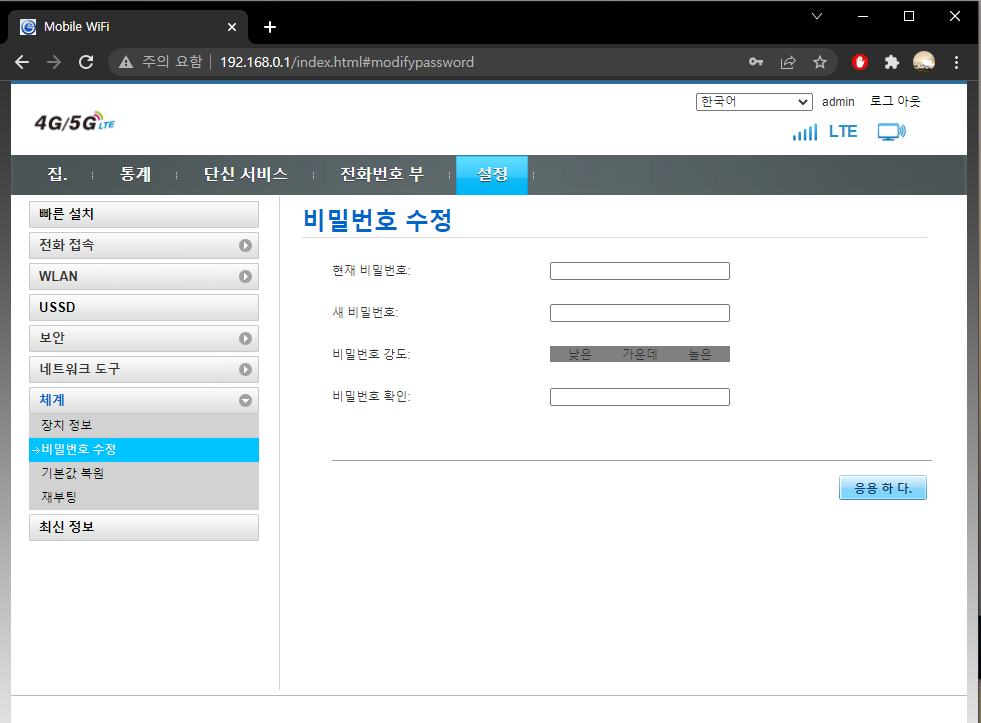Open the 전화번호 부 main tab
Viewport: 981px width, 723px height.
point(382,174)
